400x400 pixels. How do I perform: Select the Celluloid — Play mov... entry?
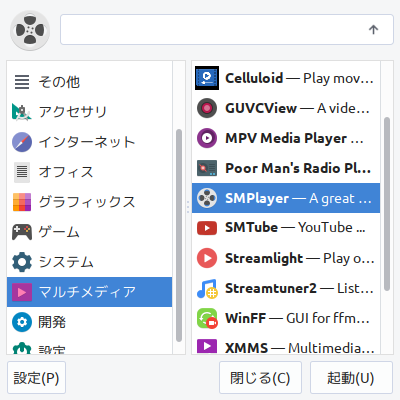pyautogui.click(x=286, y=78)
